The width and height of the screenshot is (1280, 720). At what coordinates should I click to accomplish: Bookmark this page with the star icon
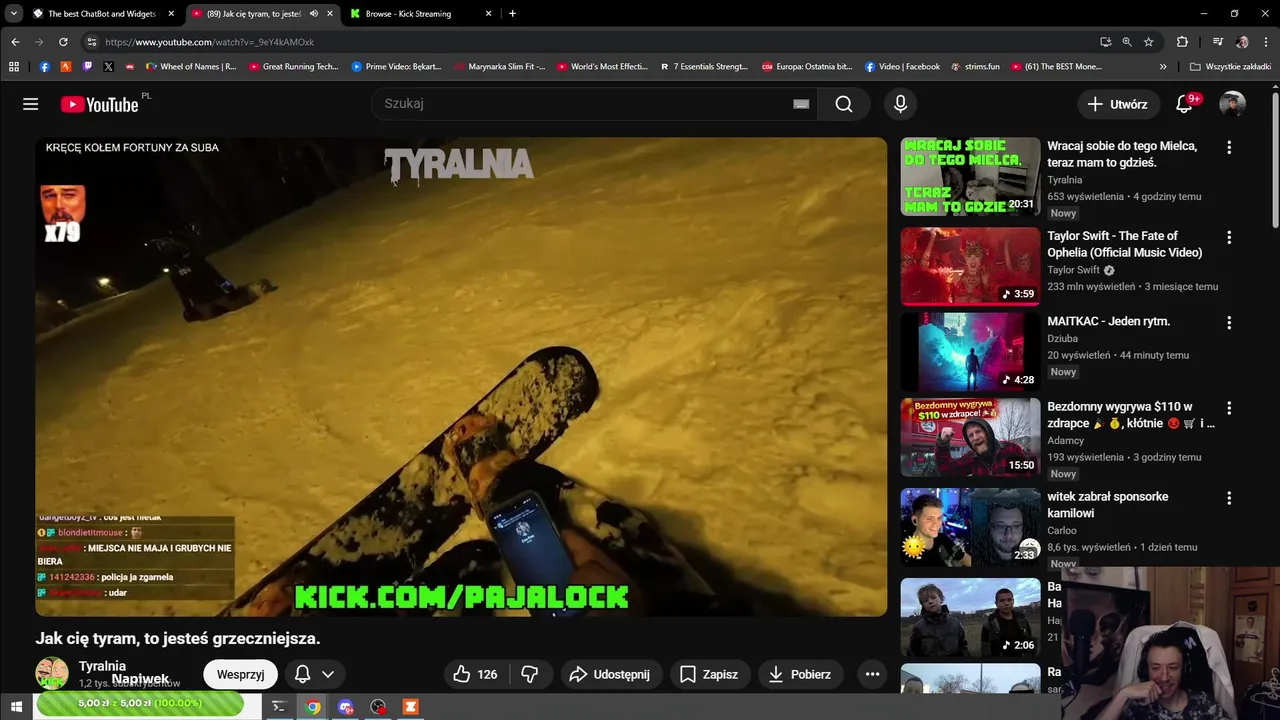coord(1149,42)
